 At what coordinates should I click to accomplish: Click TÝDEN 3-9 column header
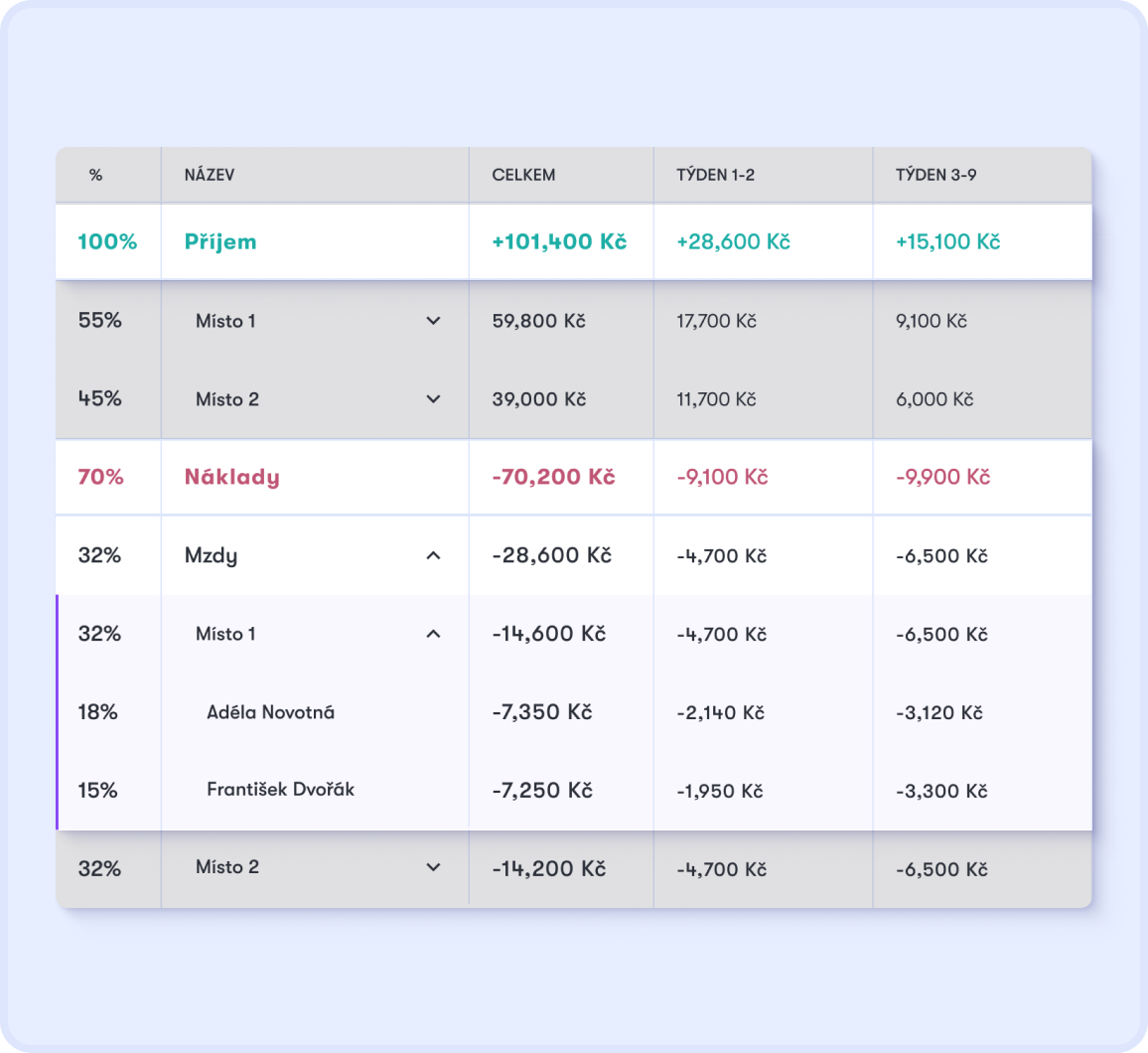tap(935, 175)
